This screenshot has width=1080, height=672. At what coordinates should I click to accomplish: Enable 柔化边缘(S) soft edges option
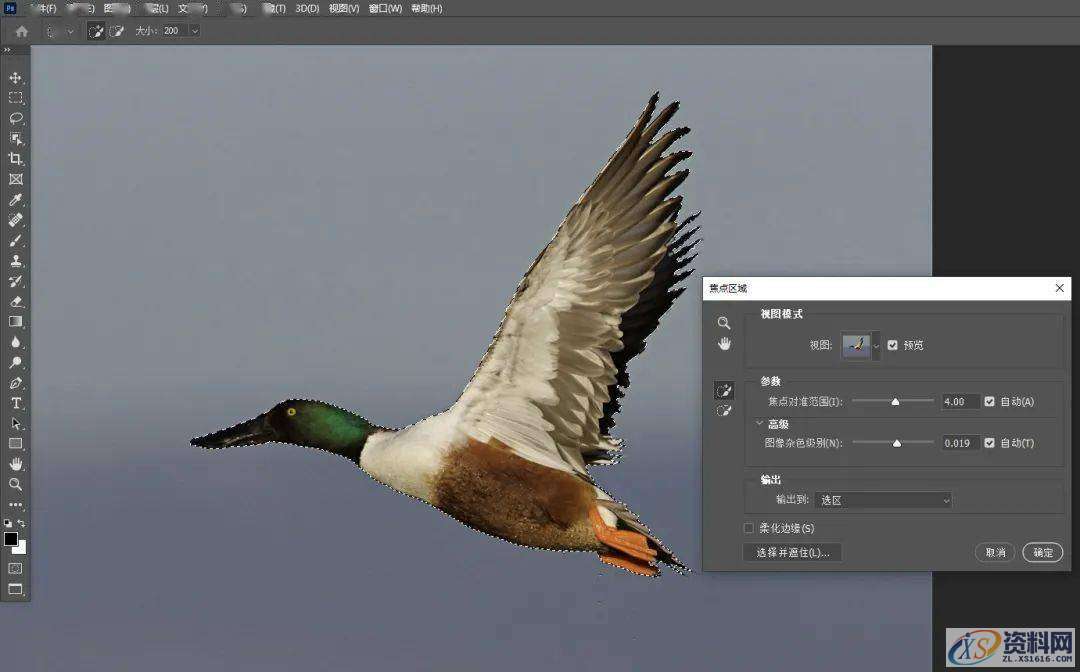(748, 527)
